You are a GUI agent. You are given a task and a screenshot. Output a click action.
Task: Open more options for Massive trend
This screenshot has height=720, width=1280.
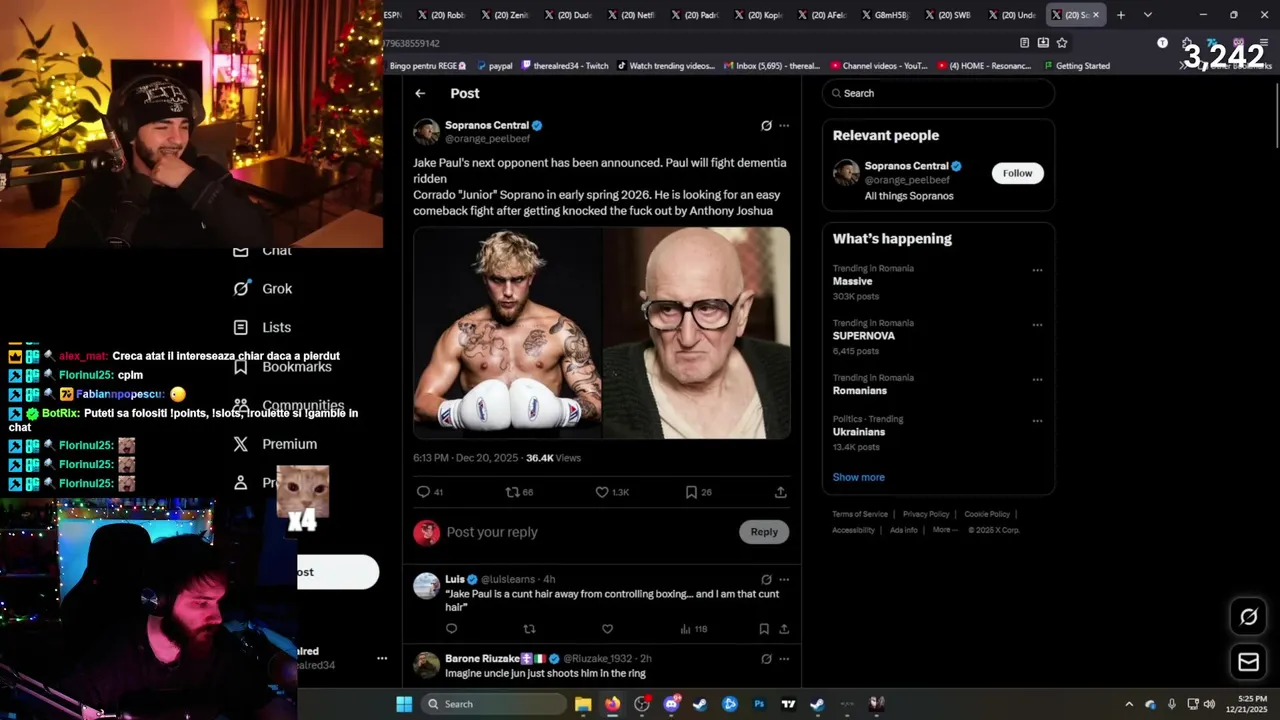pyautogui.click(x=1037, y=270)
